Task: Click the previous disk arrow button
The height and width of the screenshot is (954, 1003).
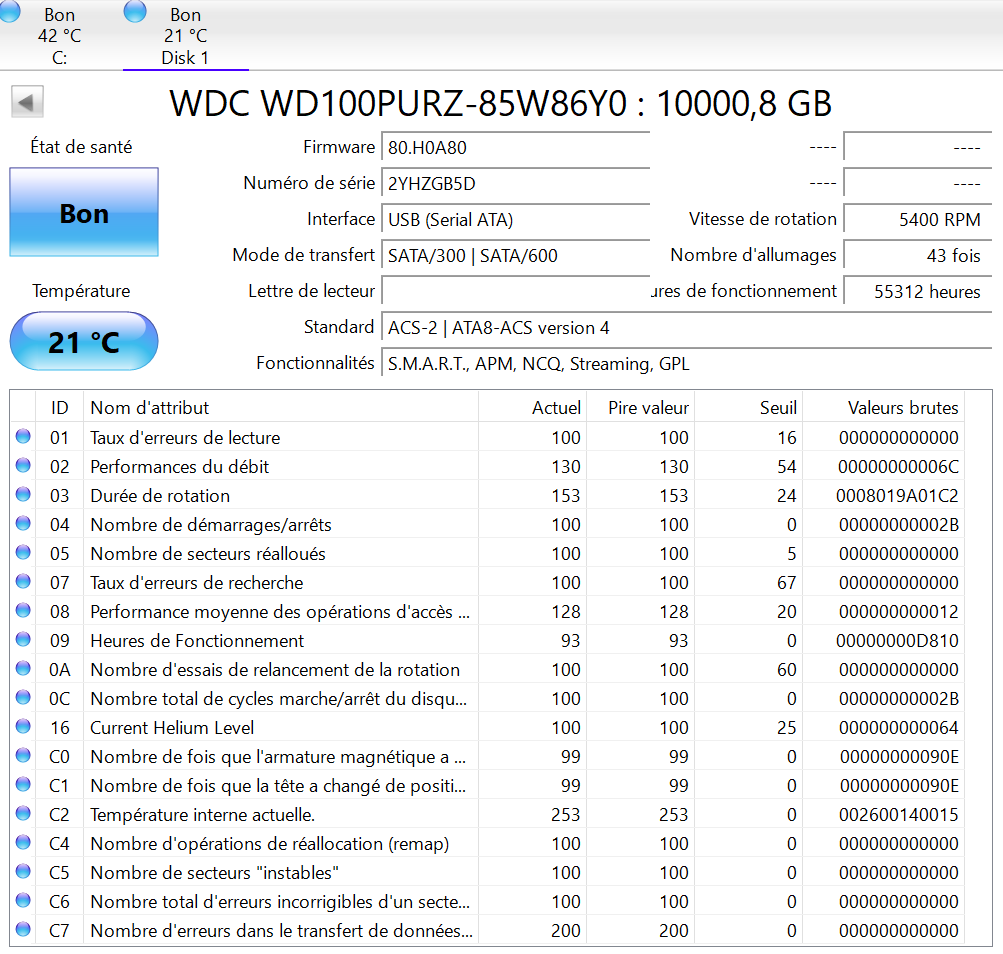Action: pyautogui.click(x=27, y=102)
